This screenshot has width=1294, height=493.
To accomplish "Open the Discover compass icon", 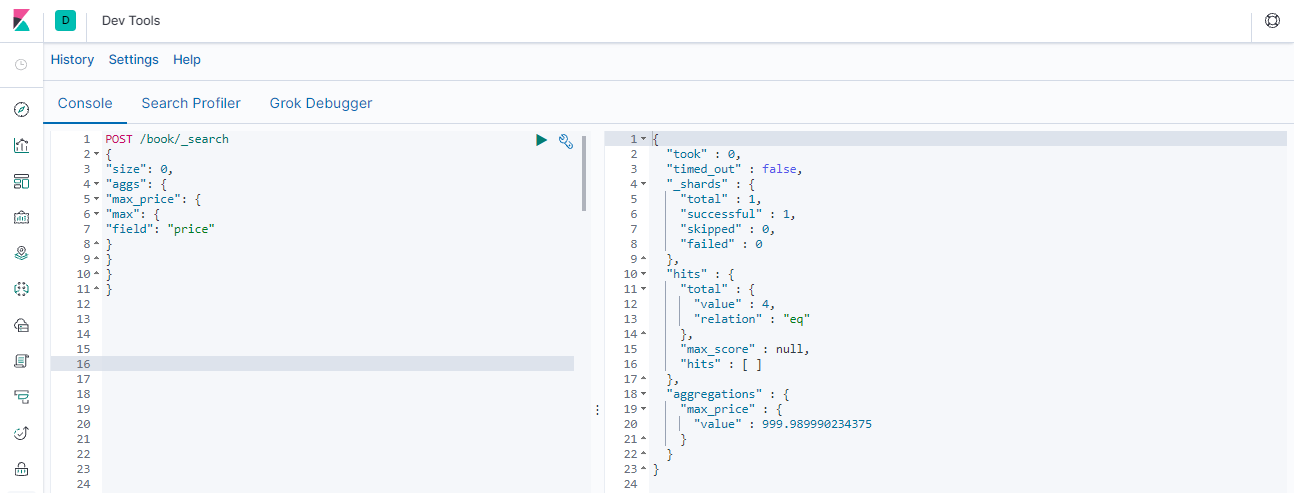I will tap(21, 109).
